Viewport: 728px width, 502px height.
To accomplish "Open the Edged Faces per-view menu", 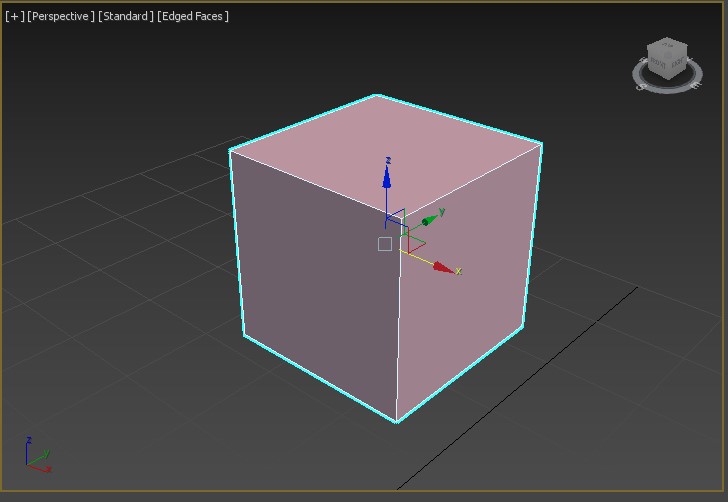I will [193, 16].
